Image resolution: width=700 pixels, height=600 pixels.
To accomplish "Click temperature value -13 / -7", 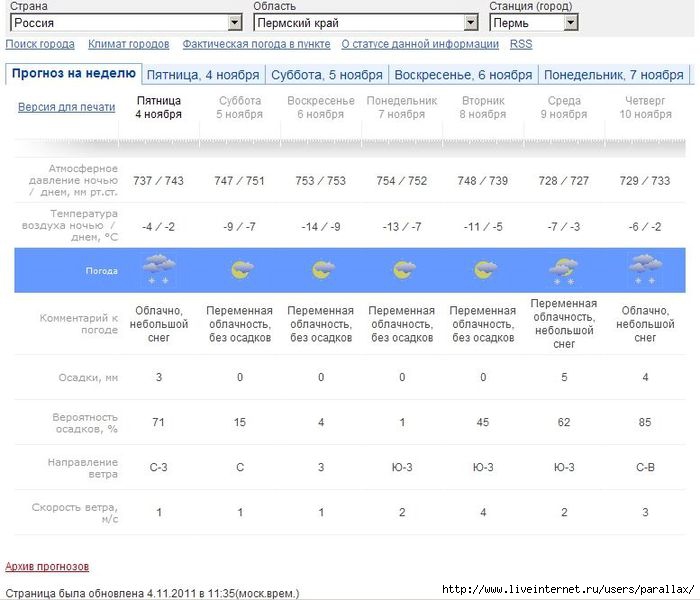I will pos(402,227).
